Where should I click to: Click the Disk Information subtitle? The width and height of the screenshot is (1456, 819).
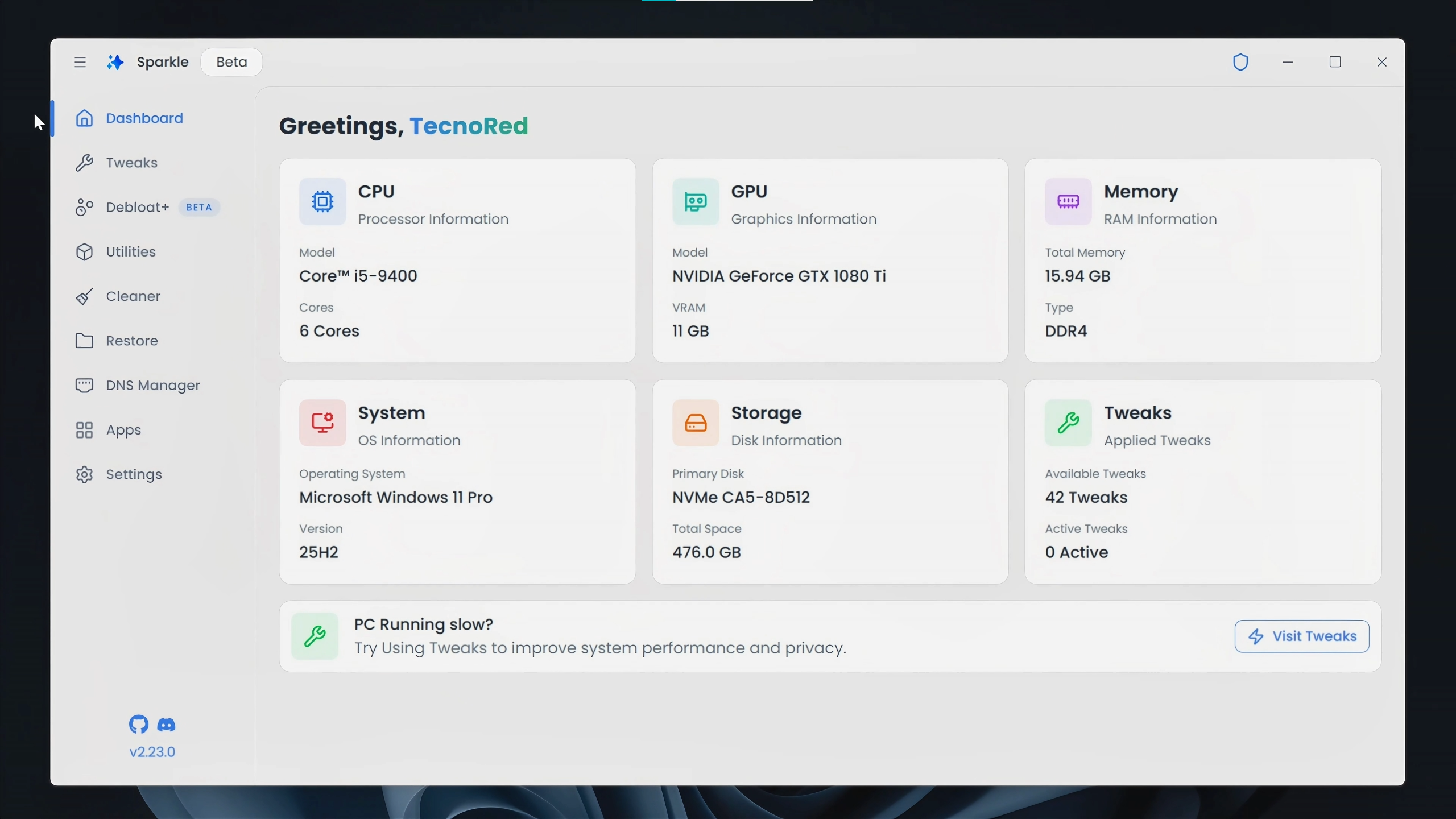(x=786, y=440)
